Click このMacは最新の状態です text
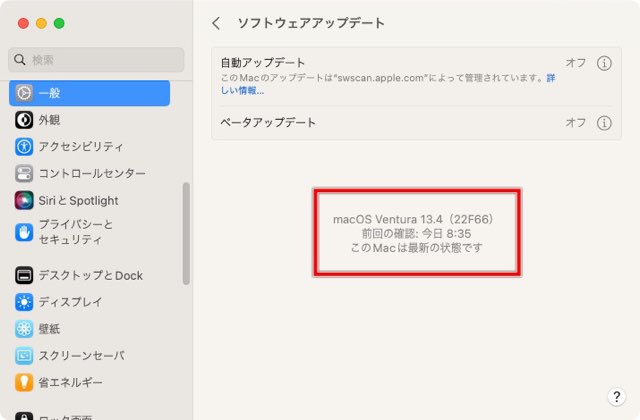The image size is (640, 420). point(416,247)
